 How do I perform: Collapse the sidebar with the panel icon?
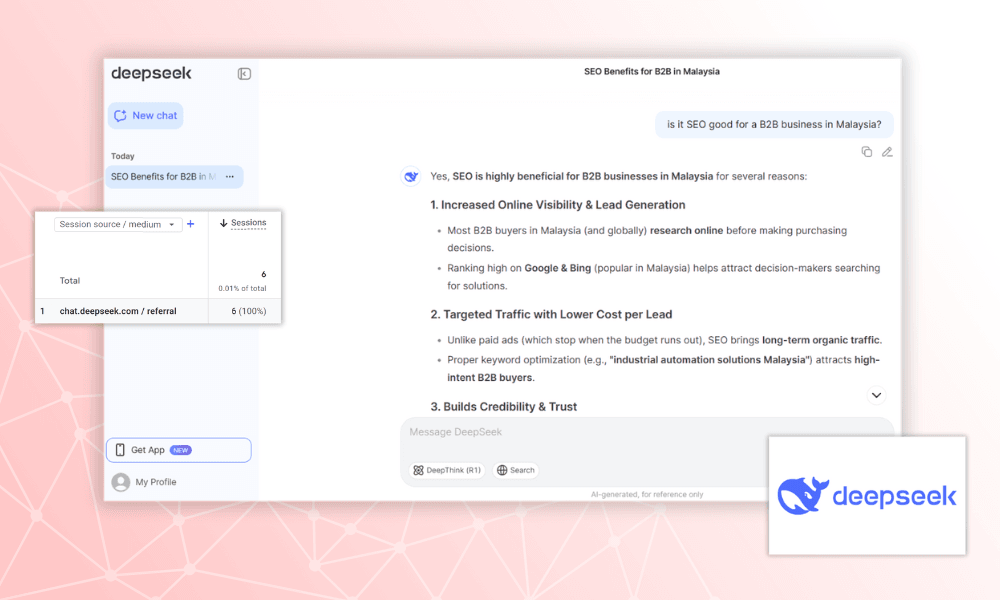(x=244, y=73)
